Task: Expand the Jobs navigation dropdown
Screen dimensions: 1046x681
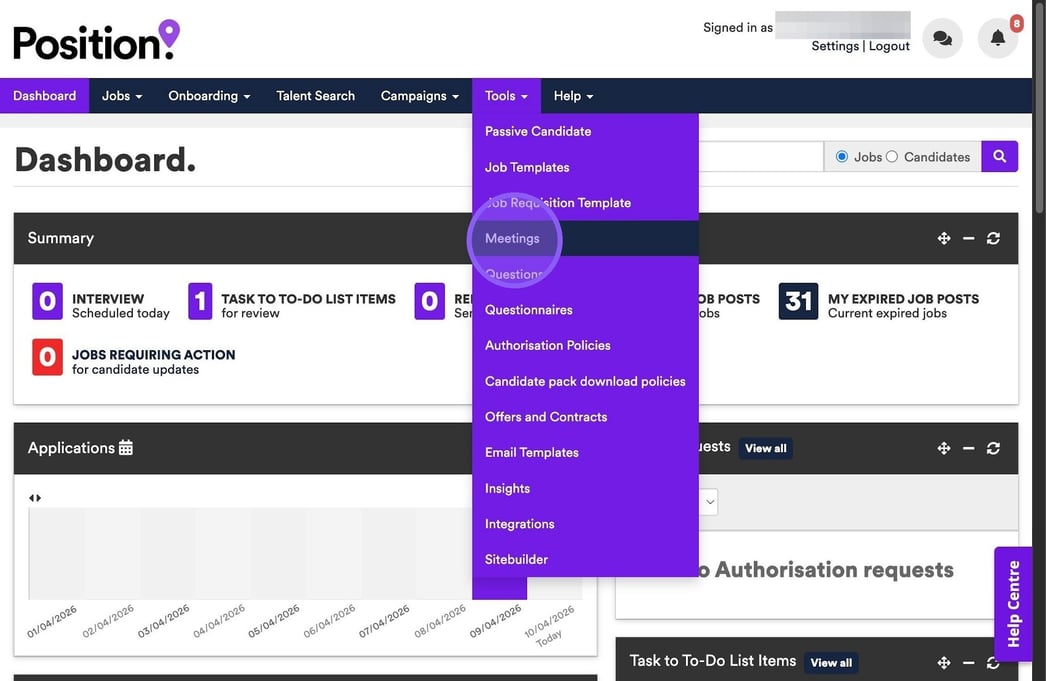Action: coord(122,96)
